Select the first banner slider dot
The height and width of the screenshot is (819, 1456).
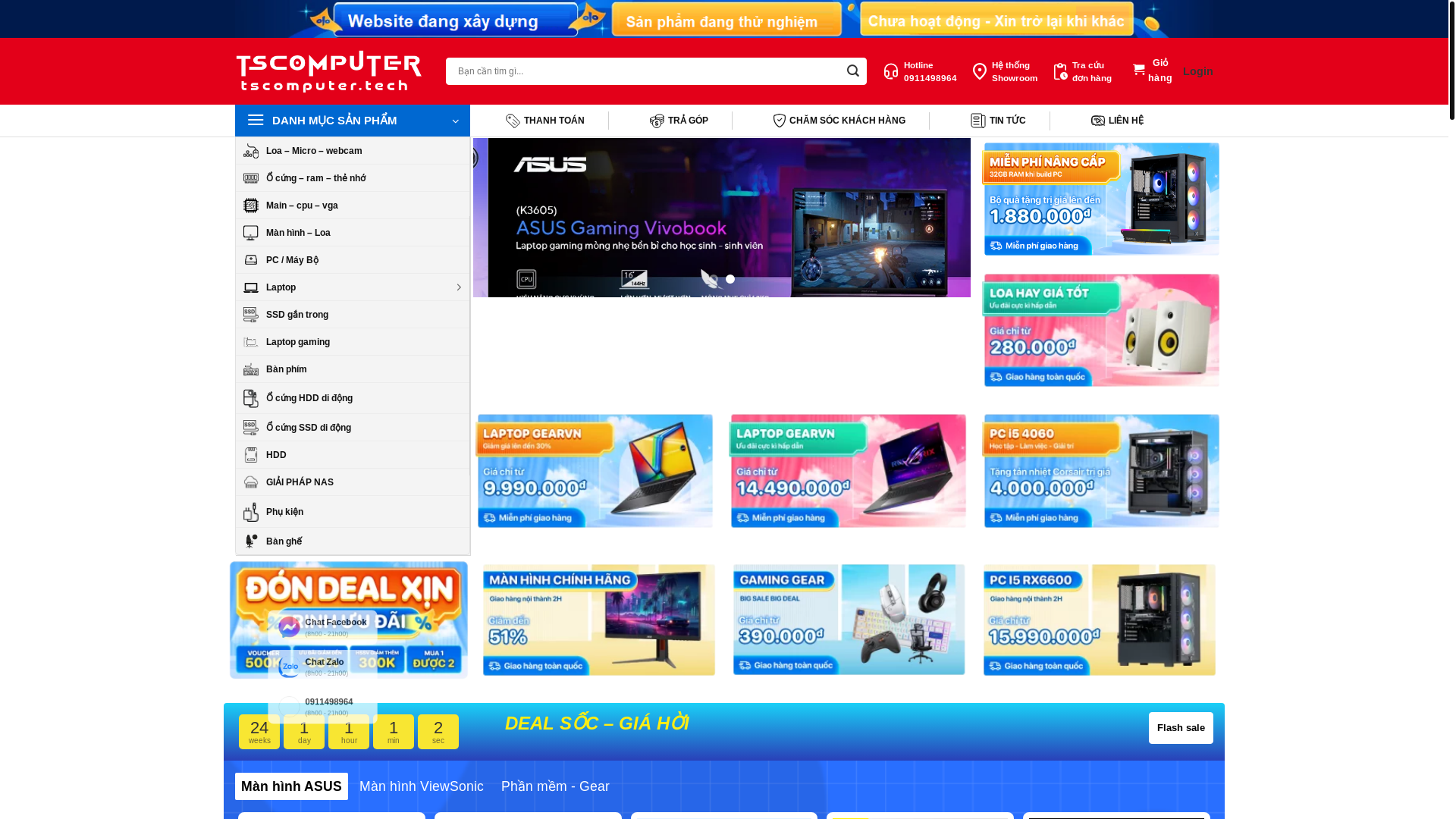coord(714,279)
